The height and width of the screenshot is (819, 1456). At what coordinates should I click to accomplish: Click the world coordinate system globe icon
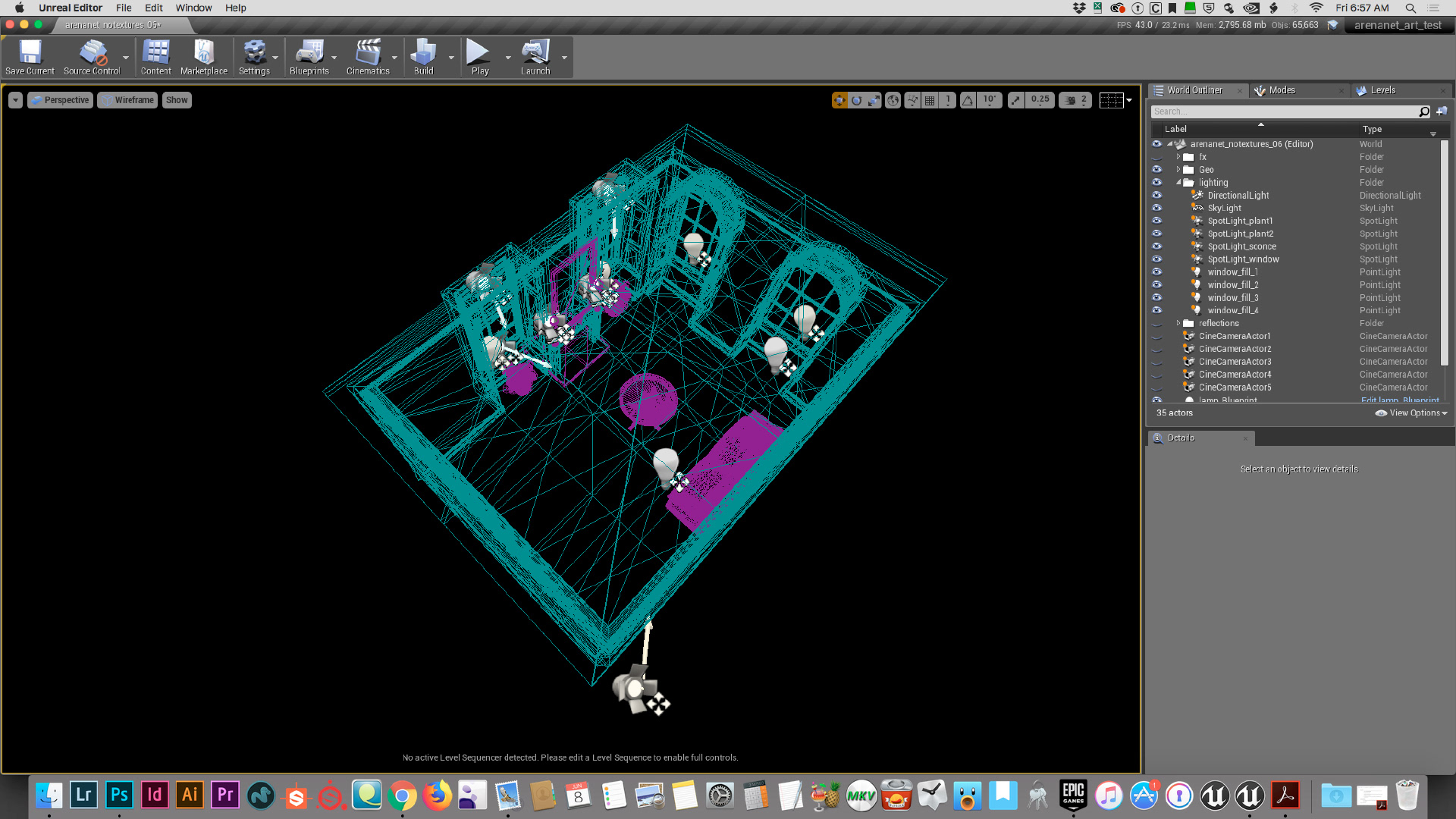[893, 100]
